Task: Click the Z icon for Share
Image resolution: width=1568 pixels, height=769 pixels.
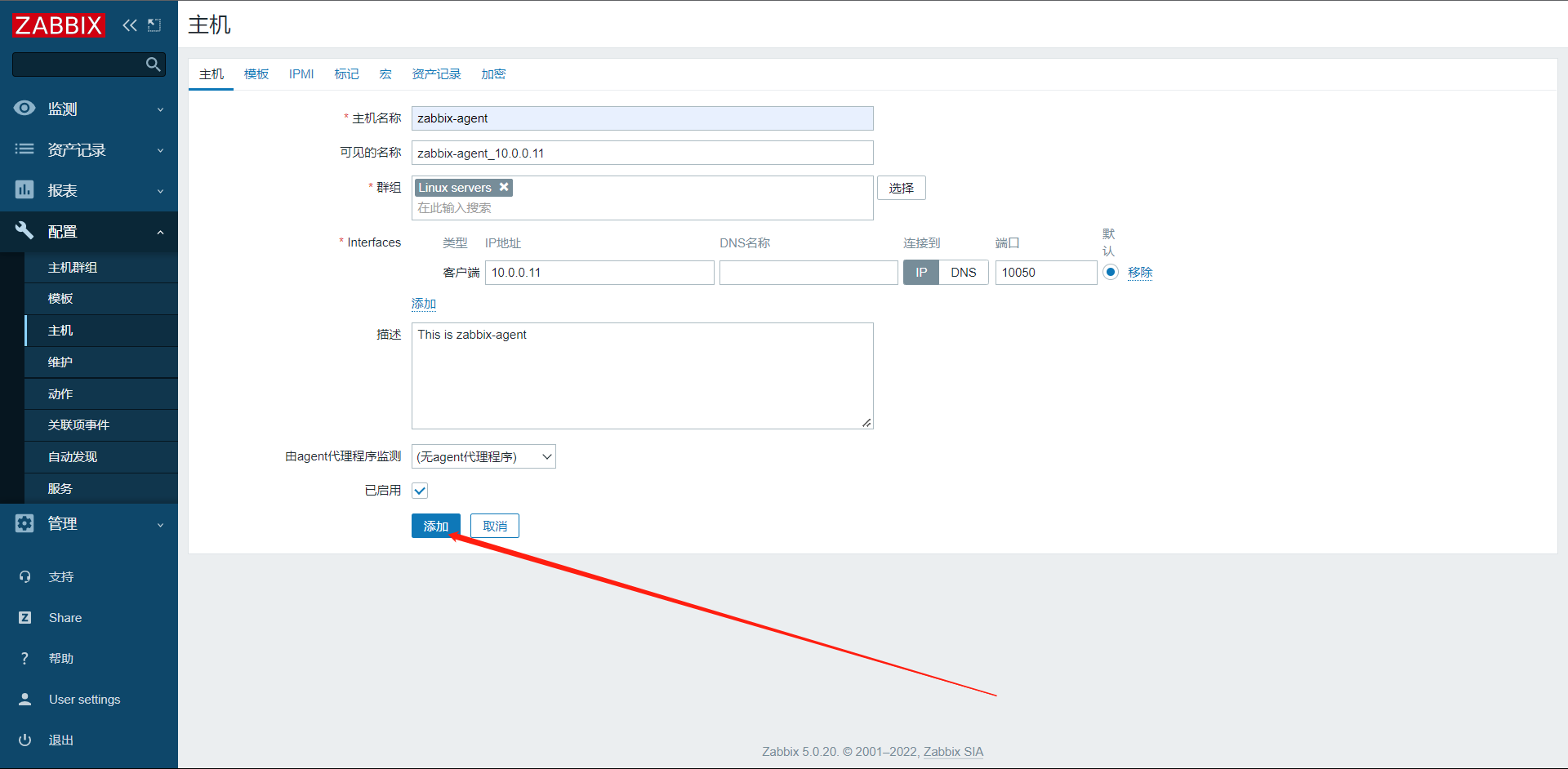Action: tap(24, 617)
